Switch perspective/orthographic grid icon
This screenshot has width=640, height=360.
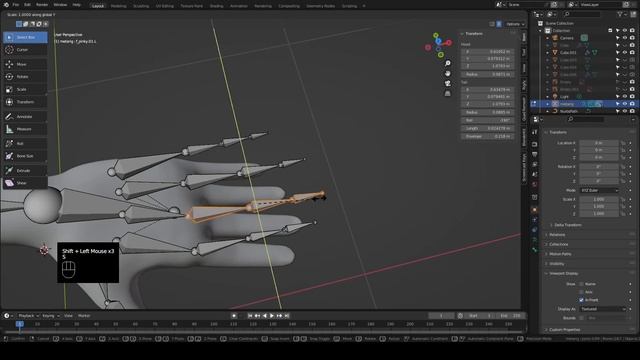448,93
